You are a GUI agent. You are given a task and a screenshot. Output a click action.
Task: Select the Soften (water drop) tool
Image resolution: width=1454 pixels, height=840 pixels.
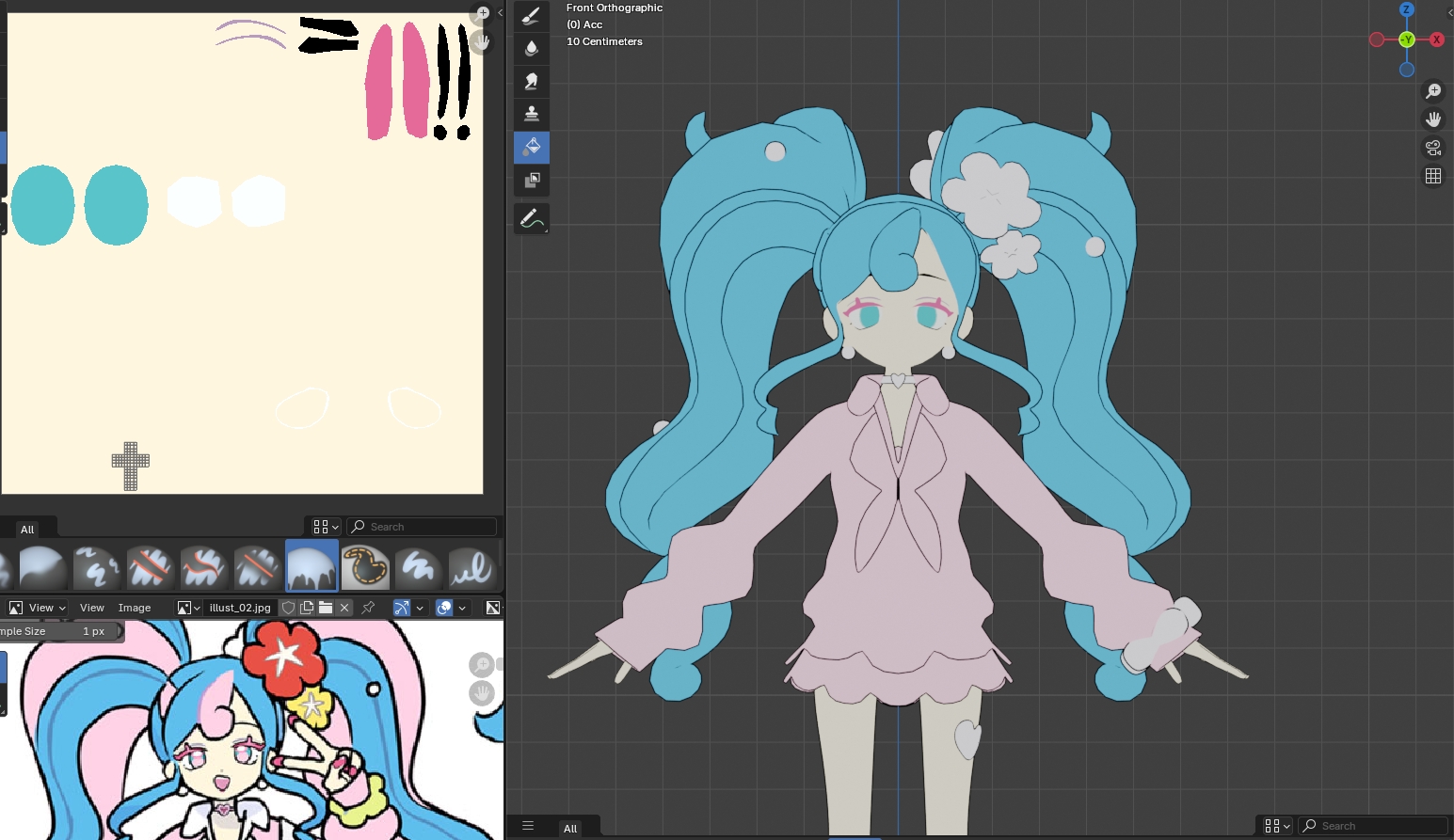pyautogui.click(x=531, y=49)
